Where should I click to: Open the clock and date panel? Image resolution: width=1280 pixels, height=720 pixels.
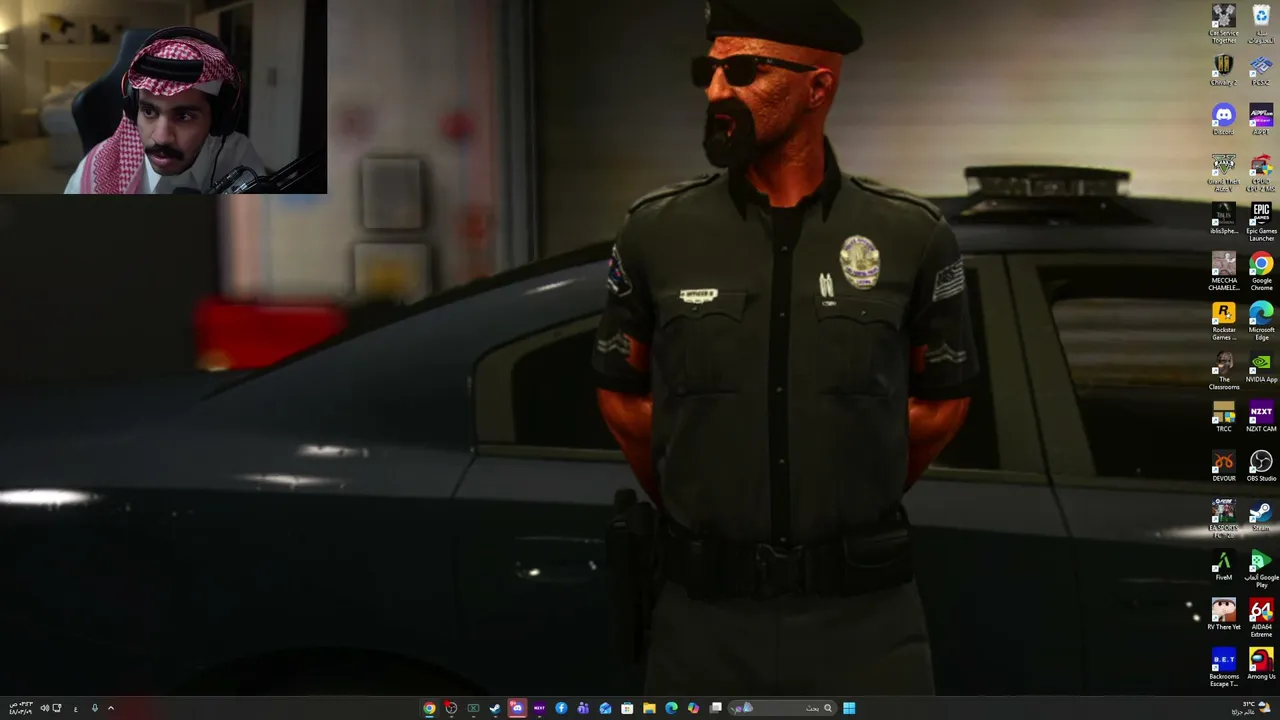click(20, 708)
